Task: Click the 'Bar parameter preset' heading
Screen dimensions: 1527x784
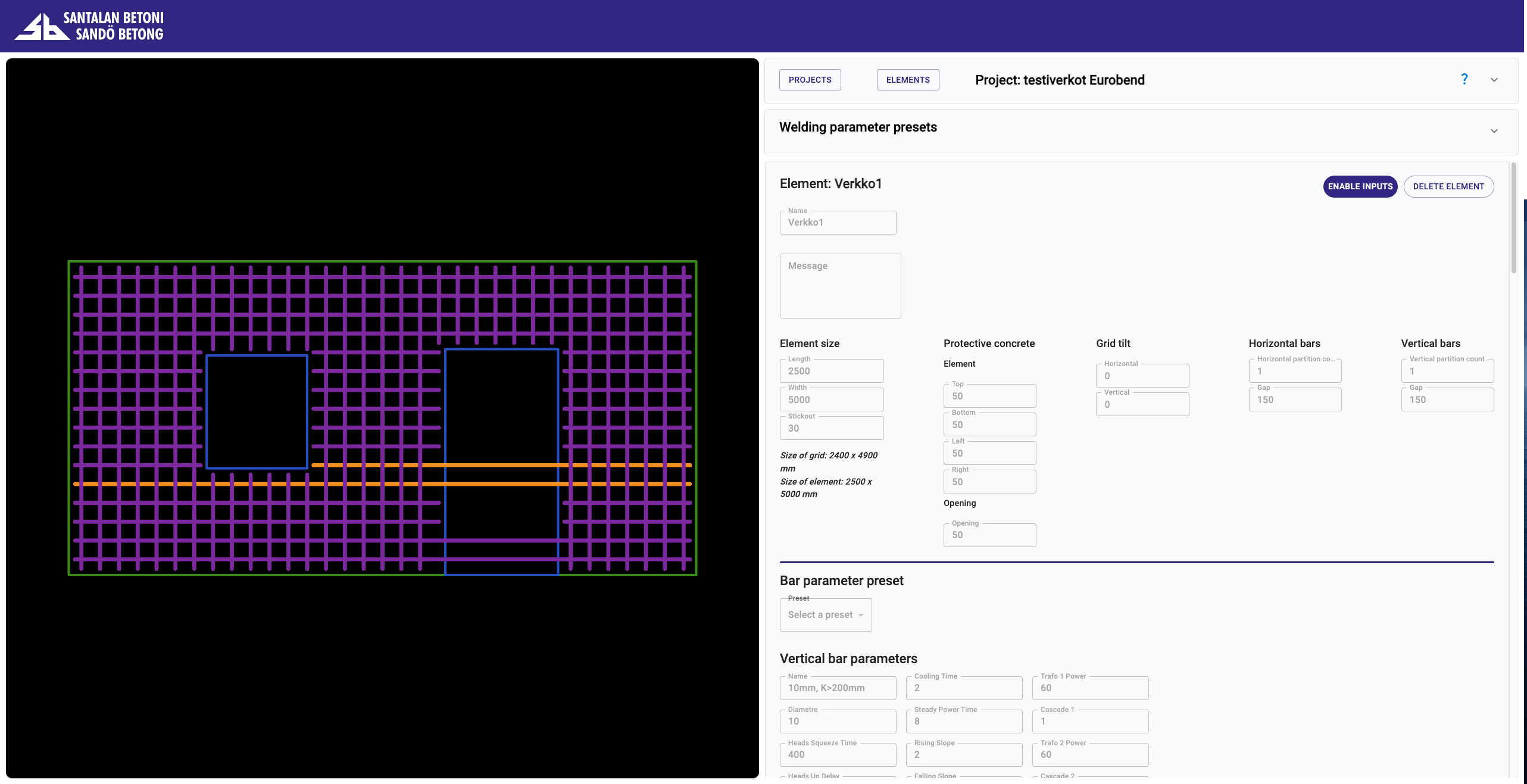Action: click(x=841, y=580)
